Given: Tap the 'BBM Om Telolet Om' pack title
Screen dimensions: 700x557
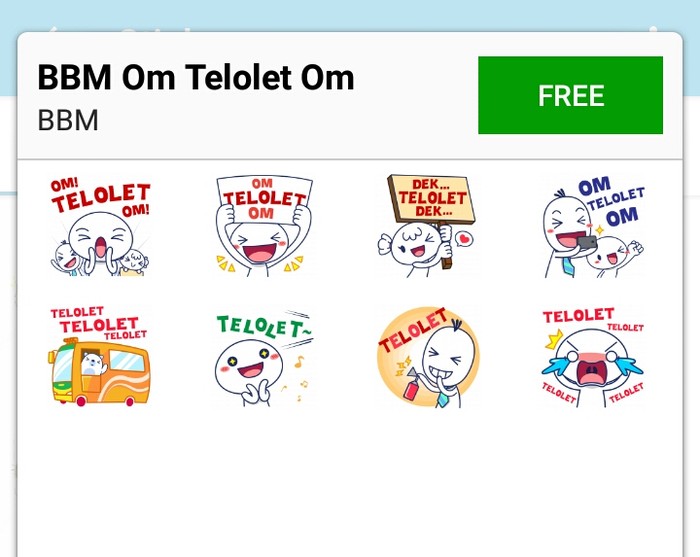Looking at the screenshot, I should click(x=196, y=77).
